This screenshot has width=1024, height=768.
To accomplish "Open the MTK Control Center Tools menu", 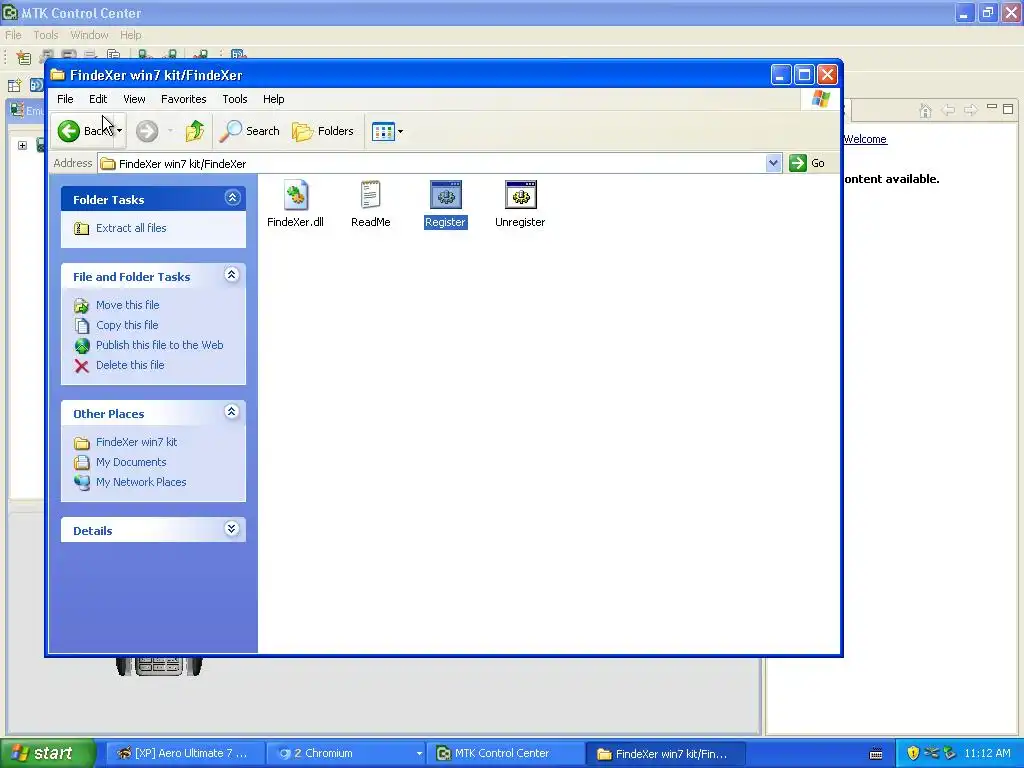I will pos(46,35).
